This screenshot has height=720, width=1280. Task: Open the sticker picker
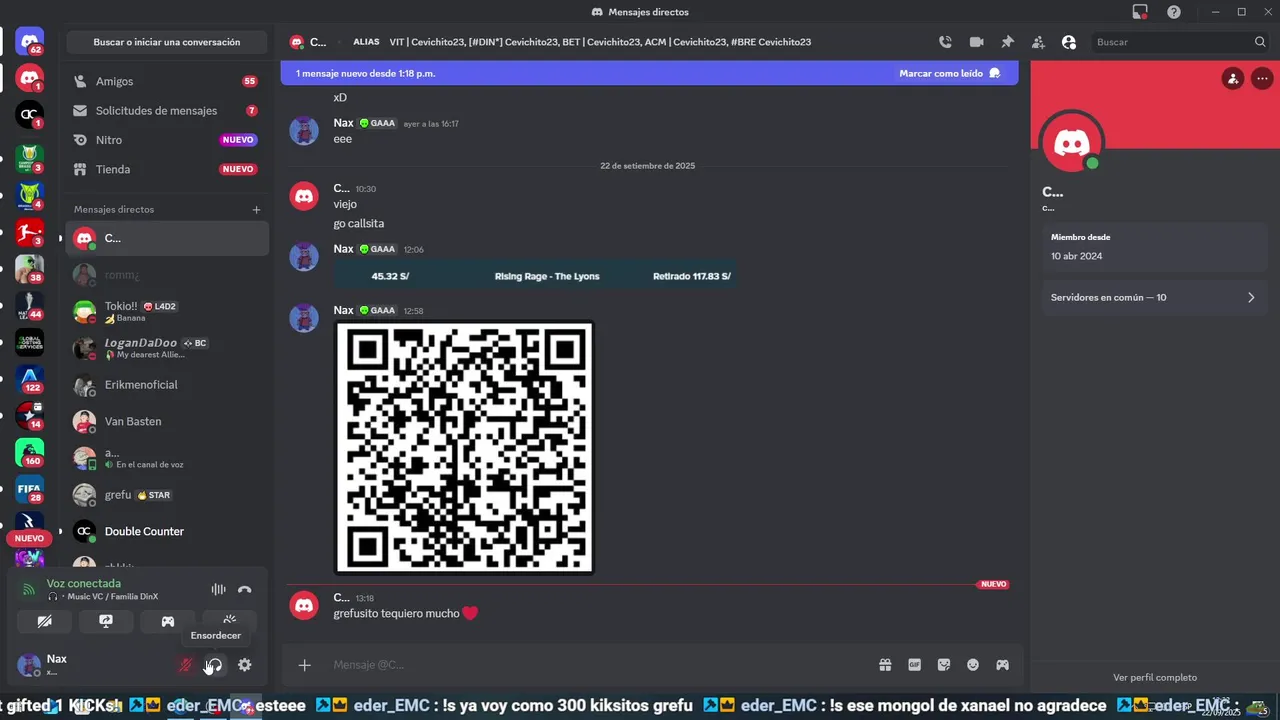pos(943,665)
